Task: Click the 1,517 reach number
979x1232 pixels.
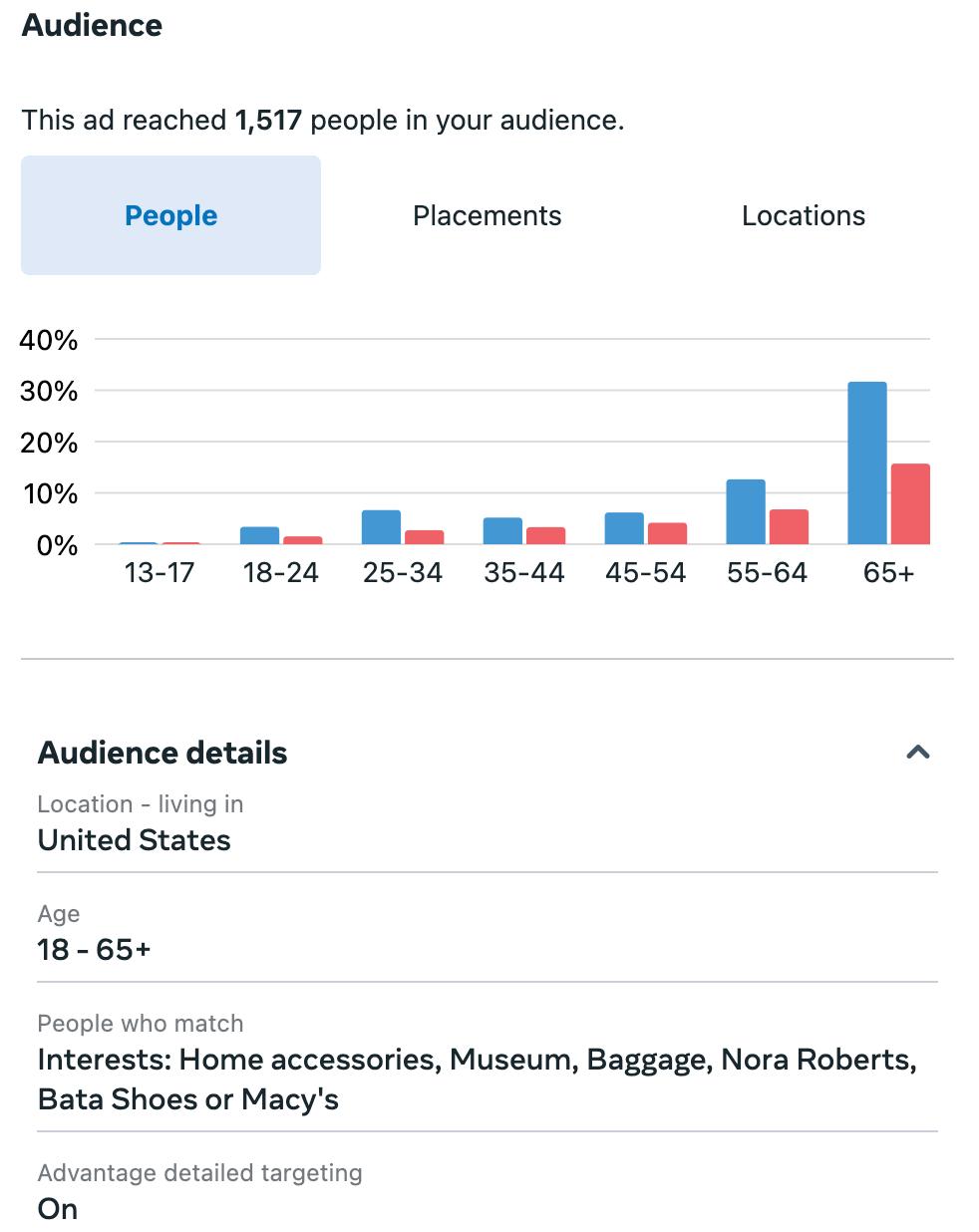Action: click(x=268, y=121)
